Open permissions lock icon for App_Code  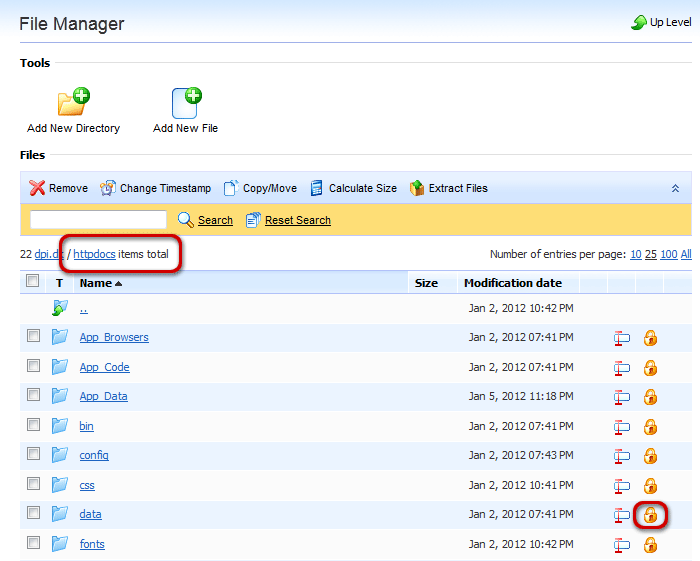click(x=650, y=368)
